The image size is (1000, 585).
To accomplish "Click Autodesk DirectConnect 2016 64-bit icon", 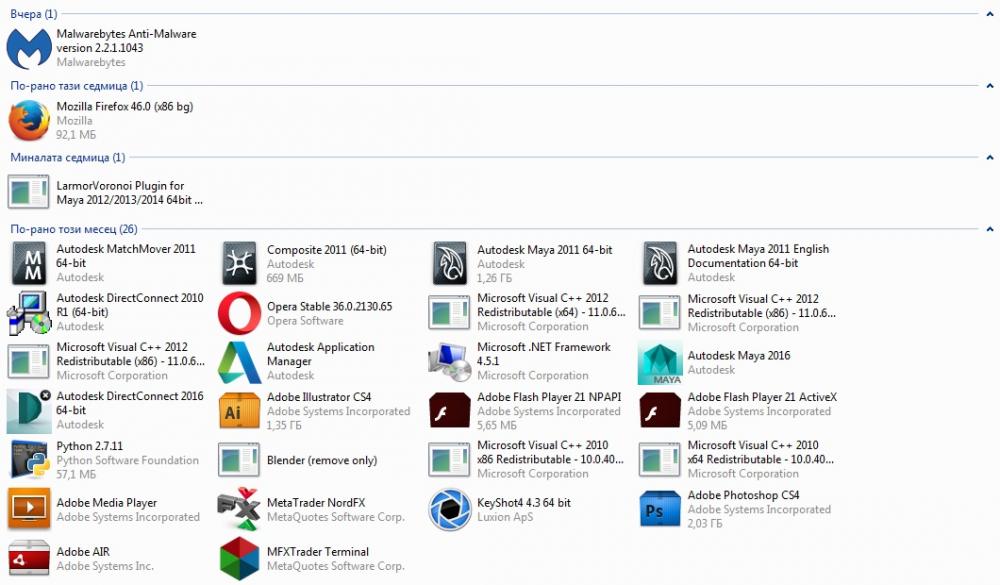I will [29, 411].
